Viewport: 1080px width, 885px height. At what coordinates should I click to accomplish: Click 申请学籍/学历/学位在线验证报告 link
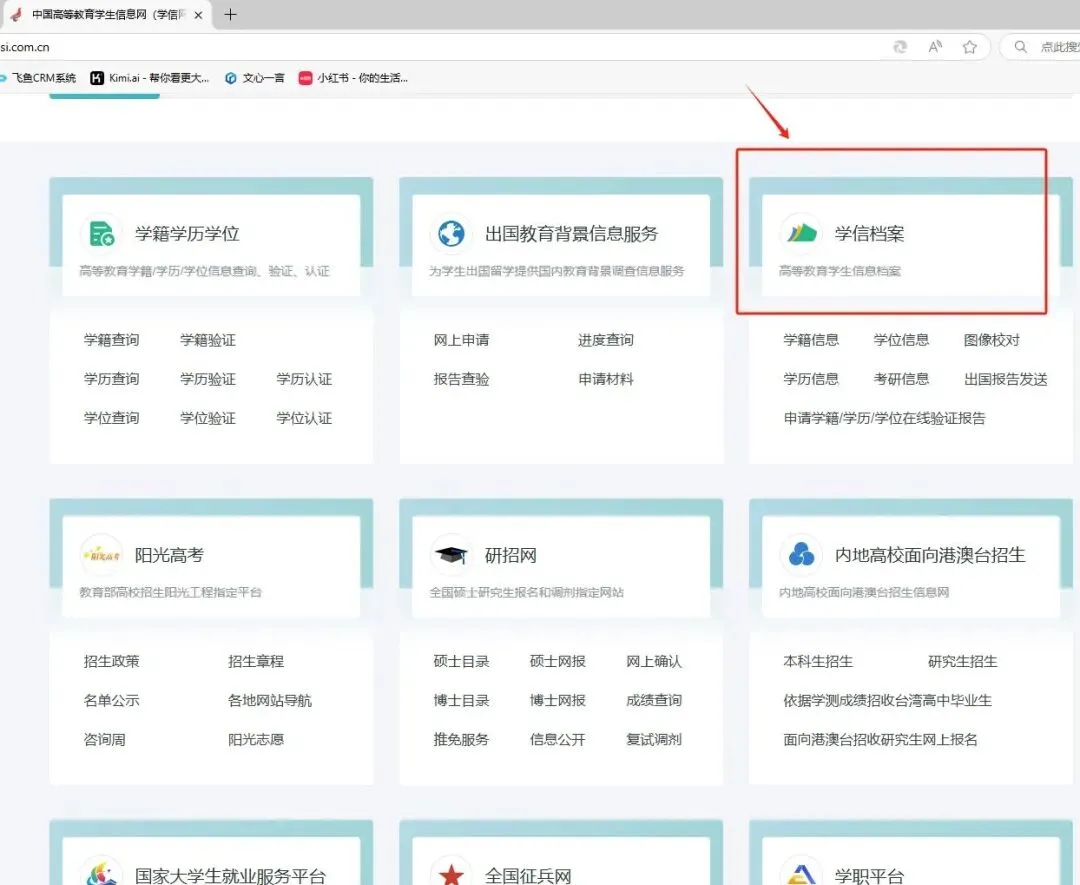[x=884, y=418]
